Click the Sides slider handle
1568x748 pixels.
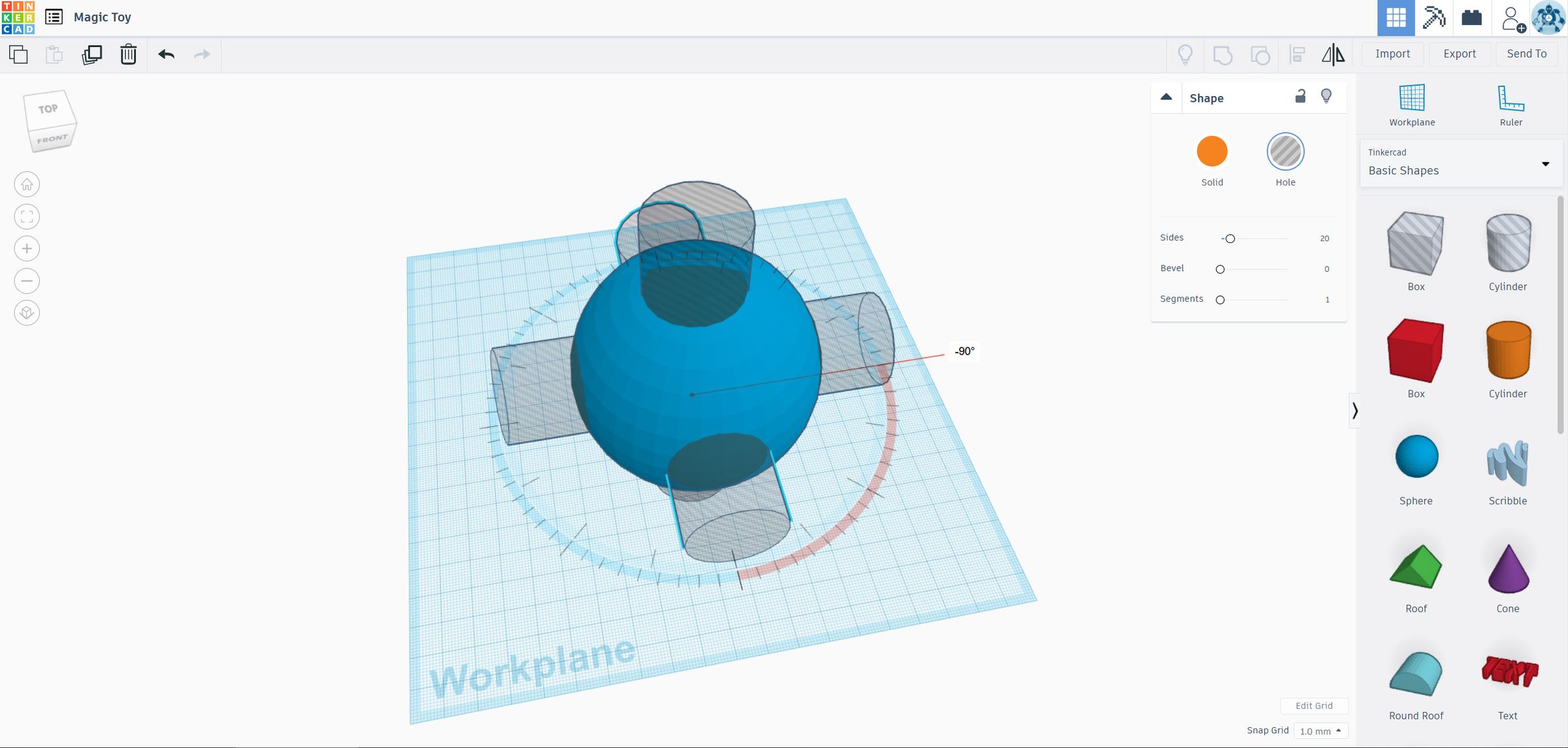1230,238
